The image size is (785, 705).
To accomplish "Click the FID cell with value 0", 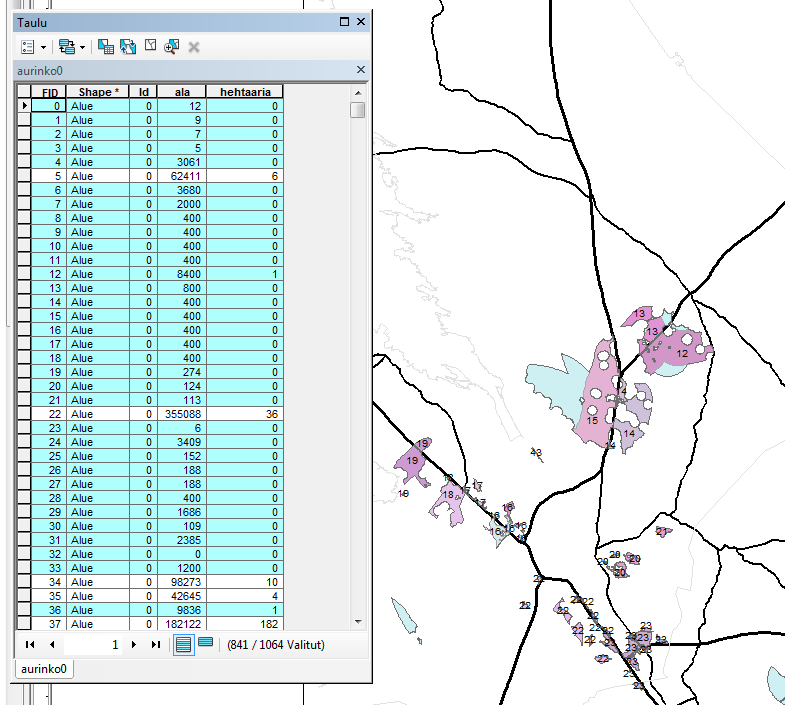I will click(x=49, y=106).
